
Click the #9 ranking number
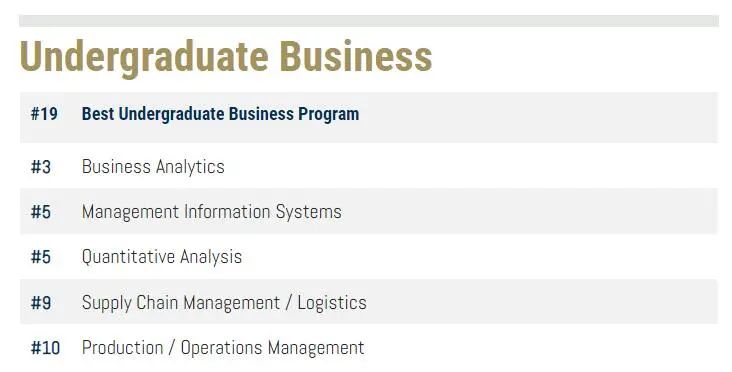tap(41, 303)
